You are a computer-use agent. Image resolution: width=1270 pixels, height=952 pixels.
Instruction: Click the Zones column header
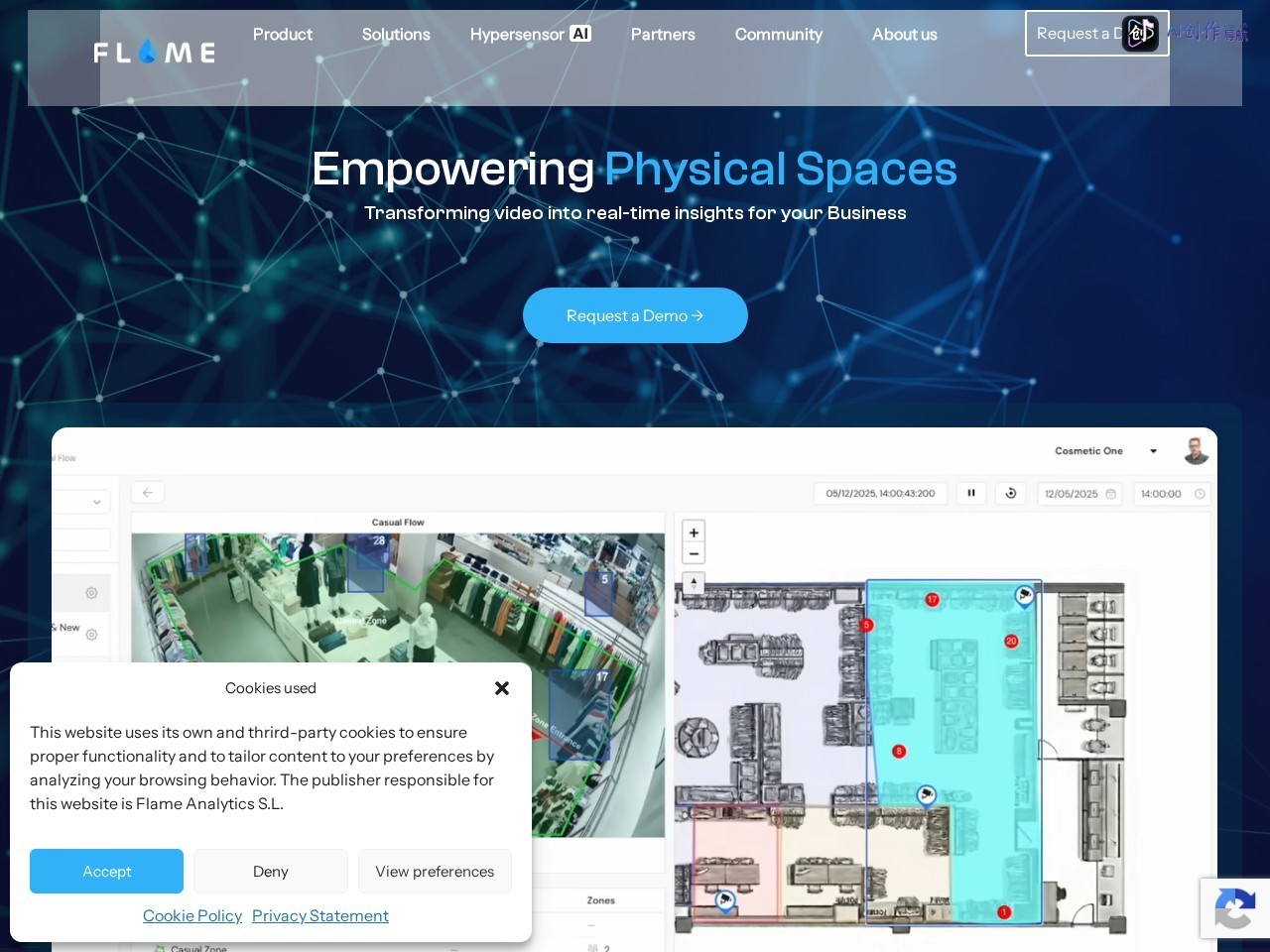tap(600, 900)
